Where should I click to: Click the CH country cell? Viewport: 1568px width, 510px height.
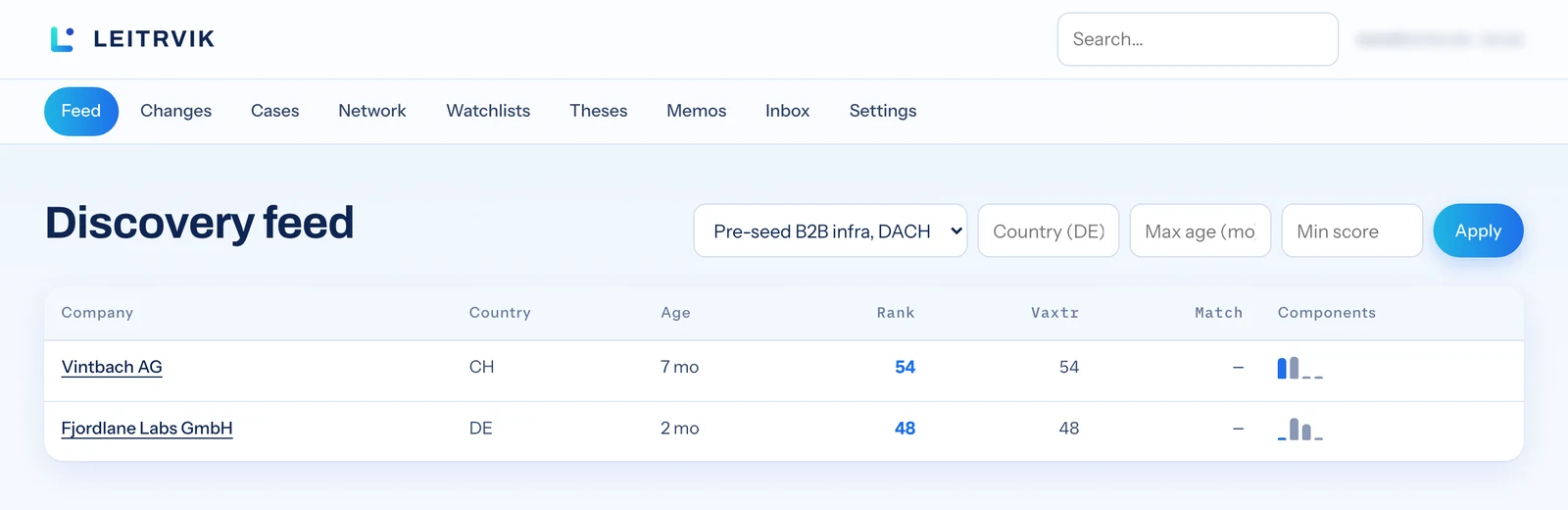click(481, 367)
